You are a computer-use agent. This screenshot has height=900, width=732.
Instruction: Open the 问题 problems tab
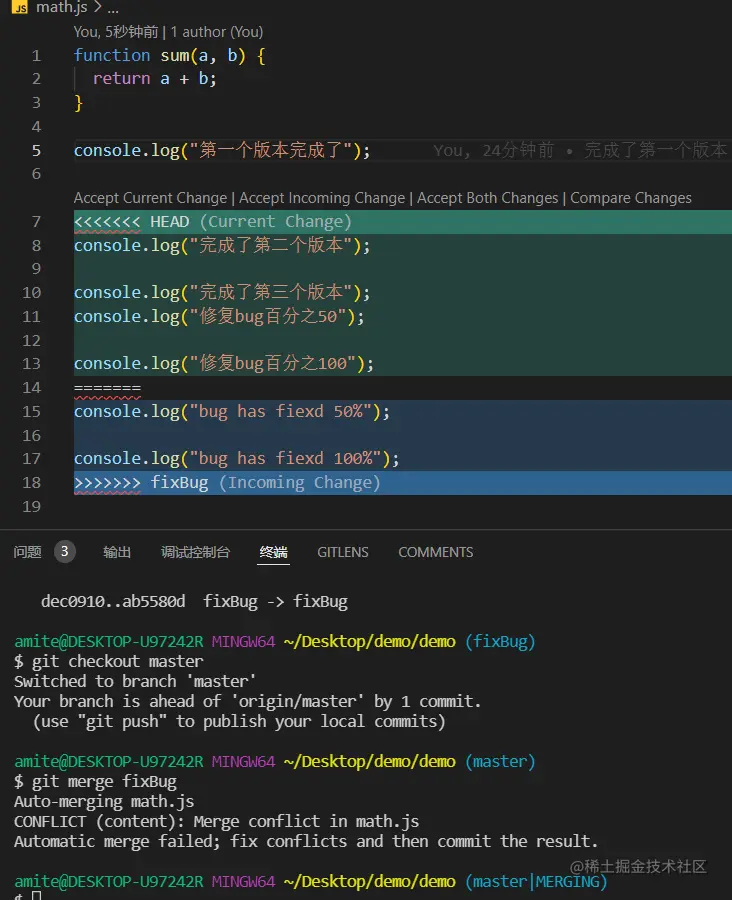coord(28,552)
